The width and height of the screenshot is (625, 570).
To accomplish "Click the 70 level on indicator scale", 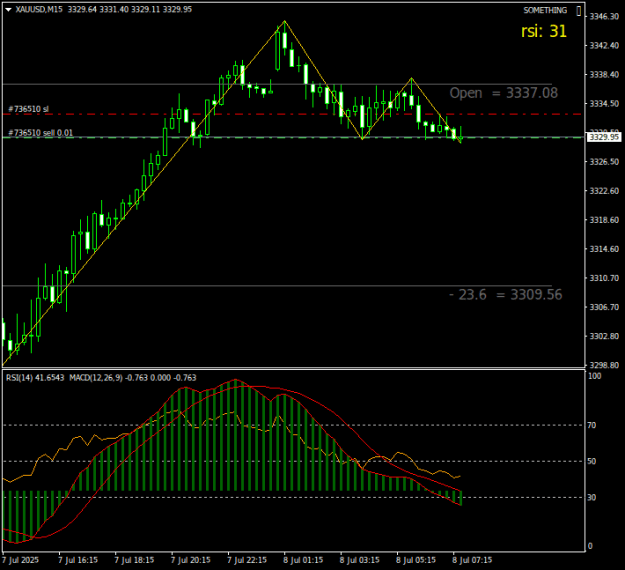I will (592, 425).
